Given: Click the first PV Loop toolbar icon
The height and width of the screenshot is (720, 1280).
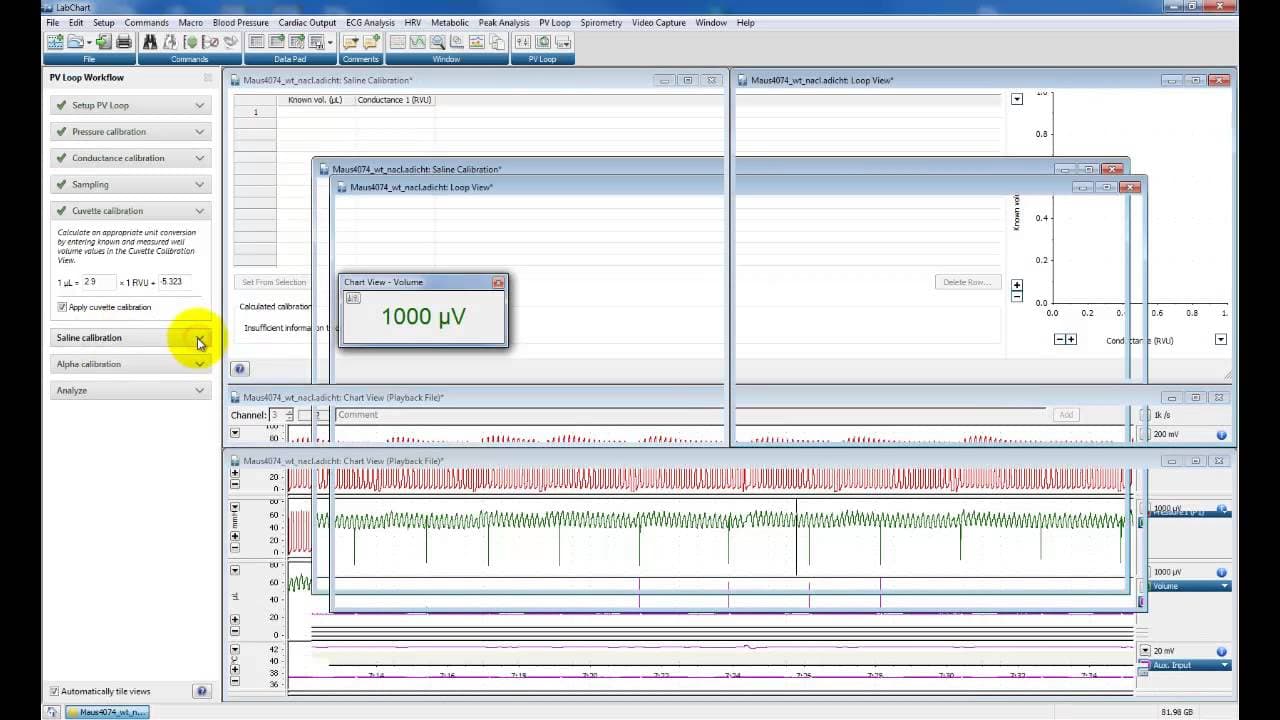Looking at the screenshot, I should (523, 42).
